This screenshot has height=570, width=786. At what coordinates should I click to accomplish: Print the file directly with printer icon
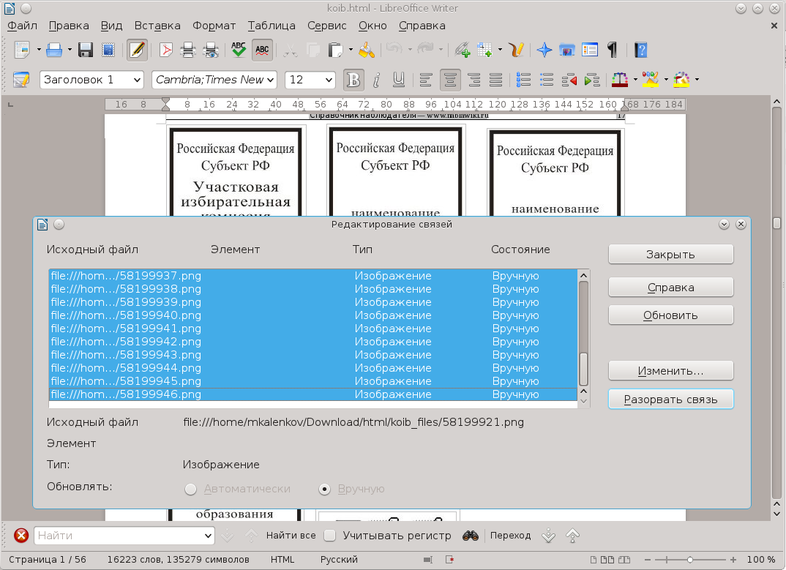pyautogui.click(x=188, y=50)
